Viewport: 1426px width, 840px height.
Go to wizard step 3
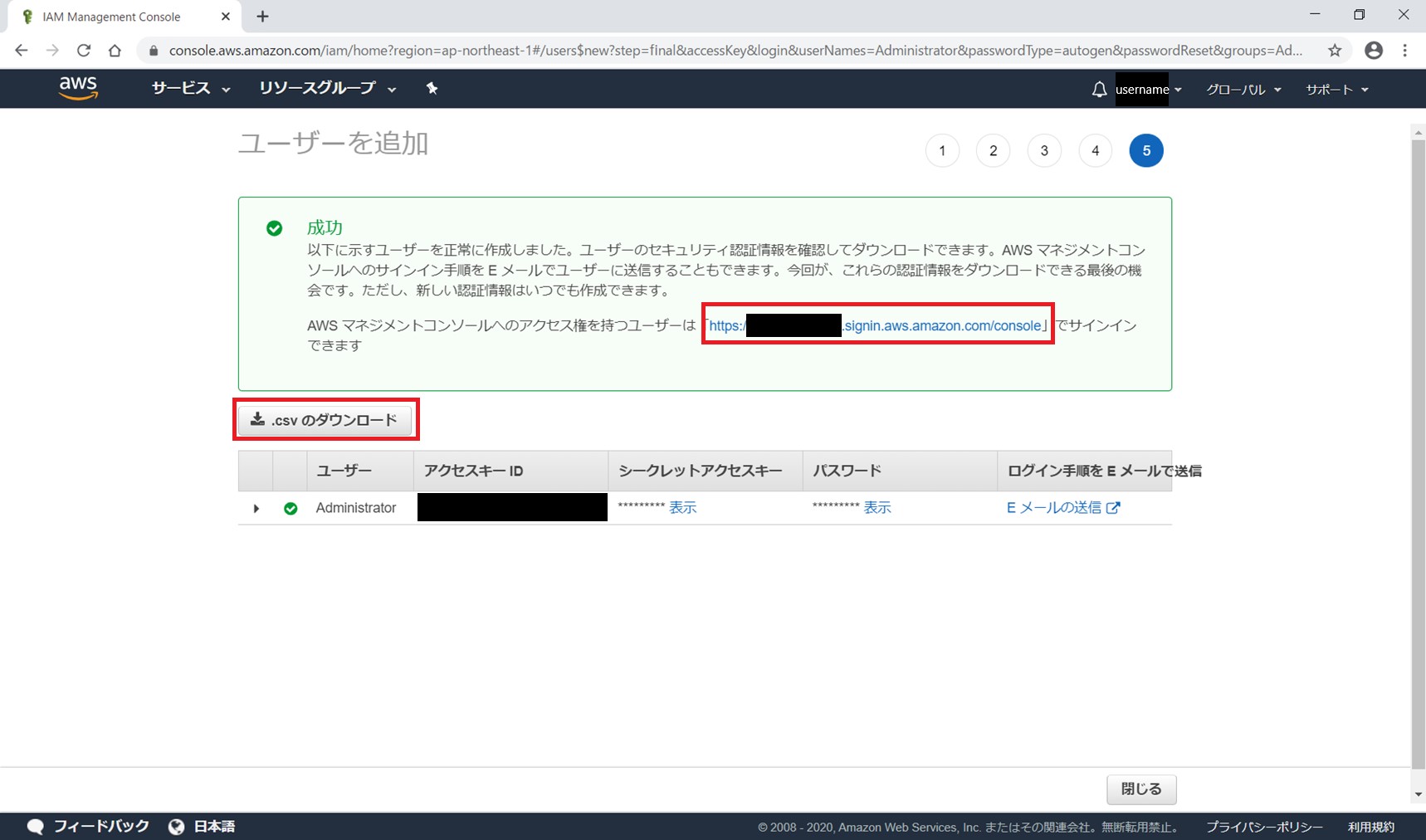point(1044,150)
